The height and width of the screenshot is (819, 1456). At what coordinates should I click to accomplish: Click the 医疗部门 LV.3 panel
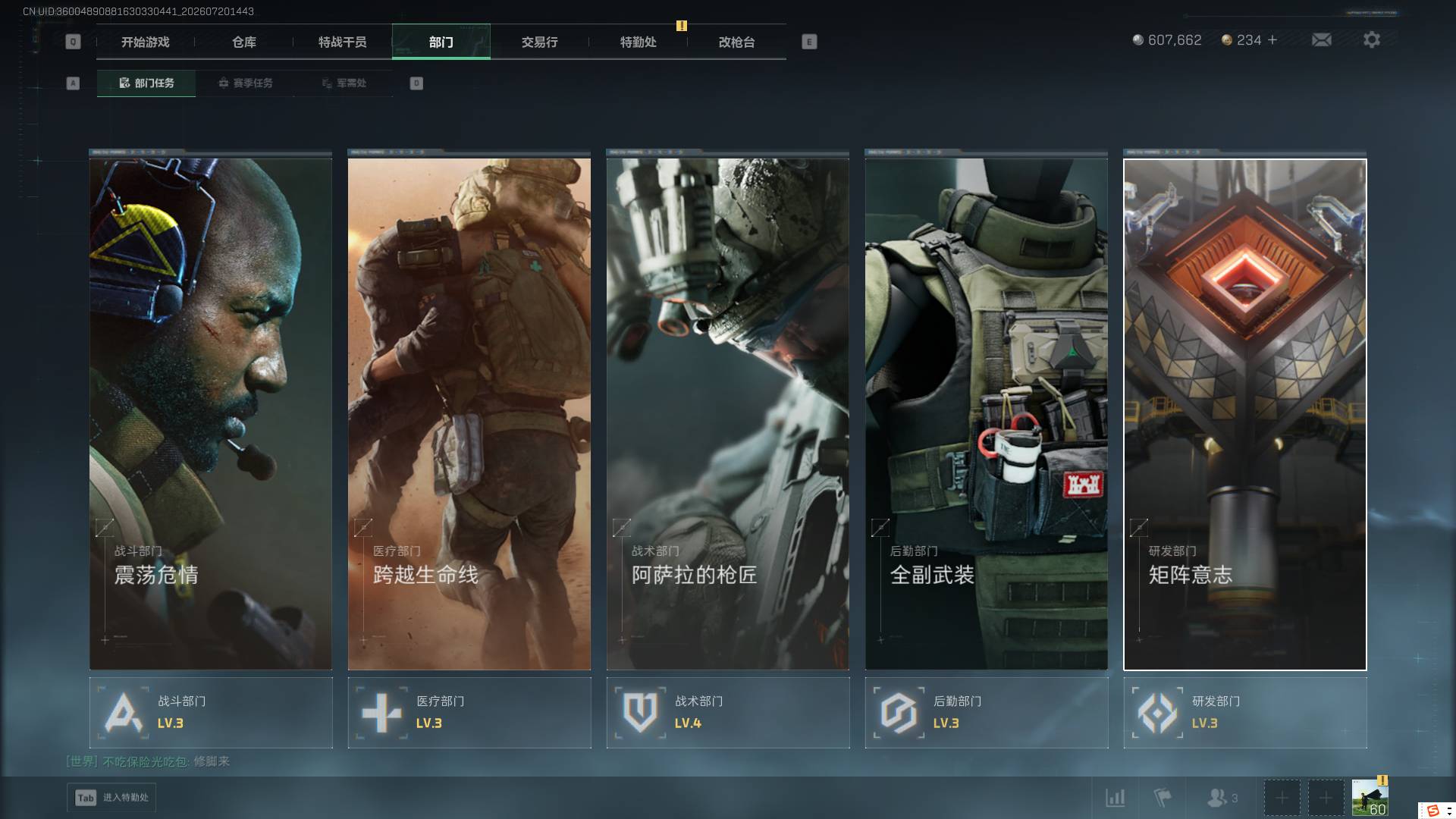coord(469,713)
